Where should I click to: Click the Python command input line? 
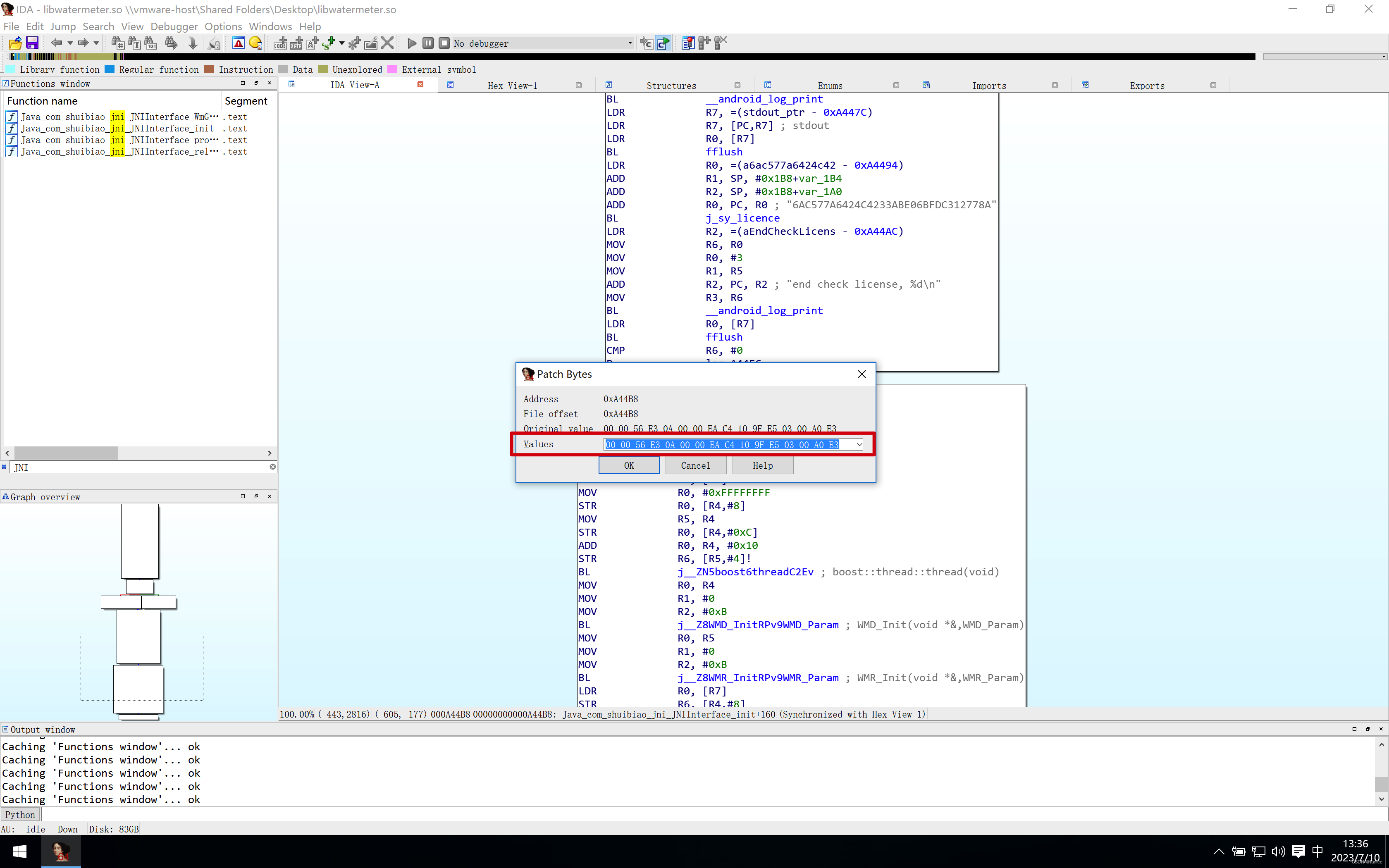714,815
